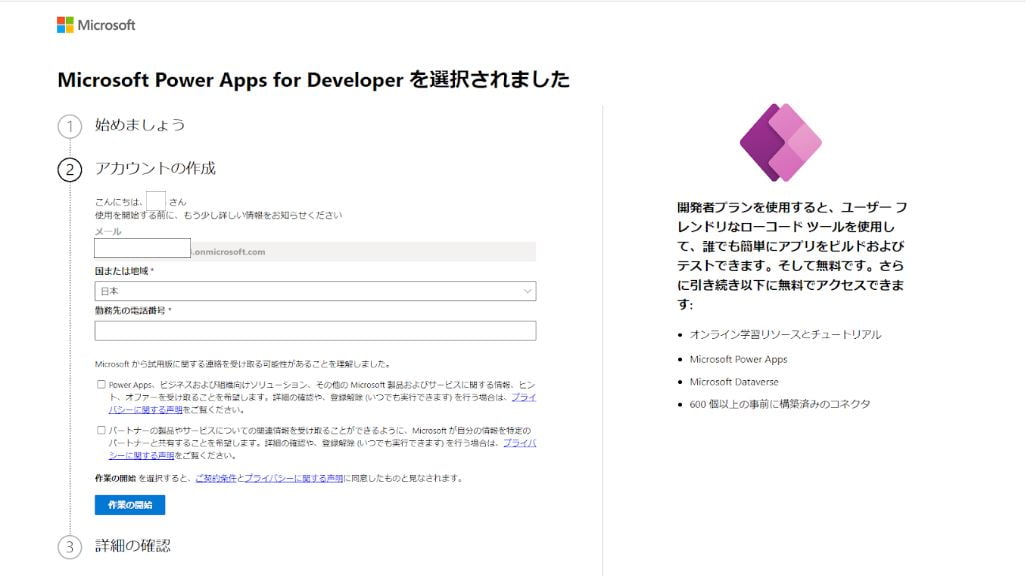Click the chevron arrow on the 日本 dropdown

pyautogui.click(x=527, y=291)
